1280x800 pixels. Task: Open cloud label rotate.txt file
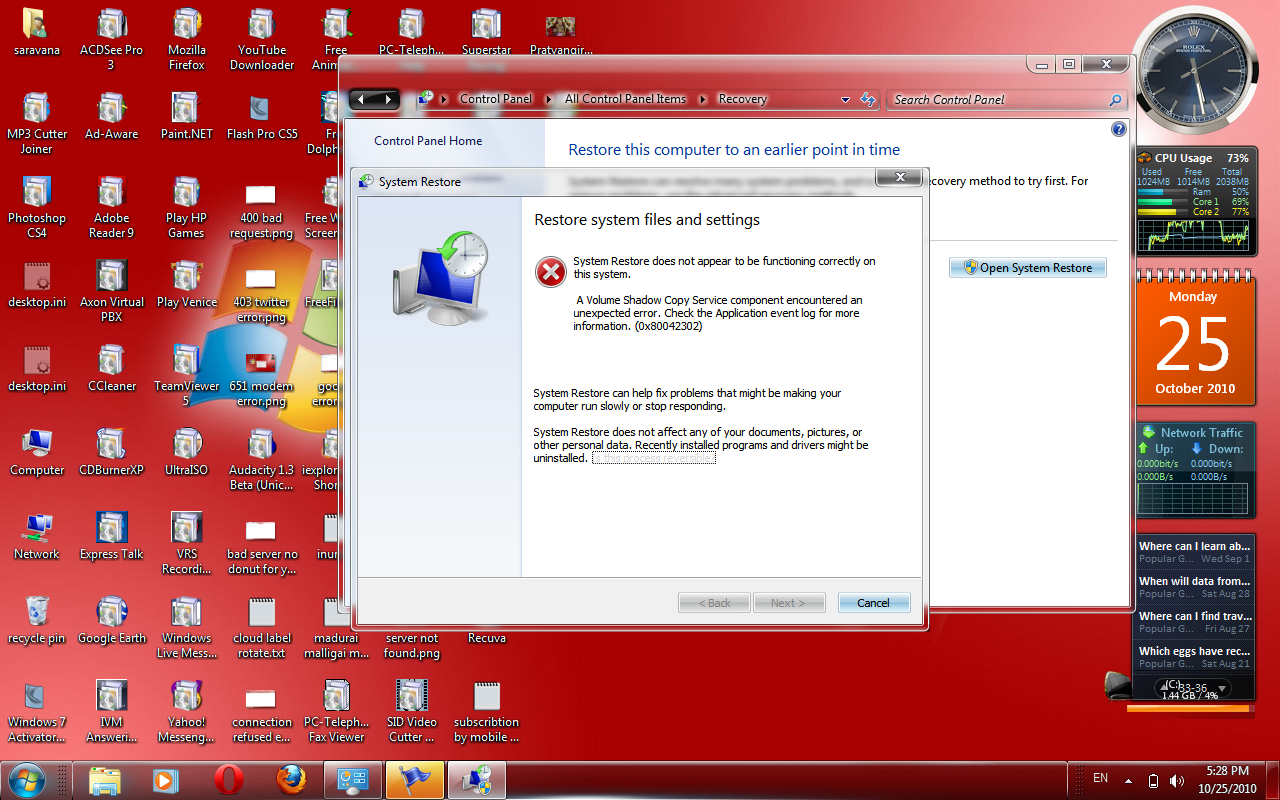262,627
